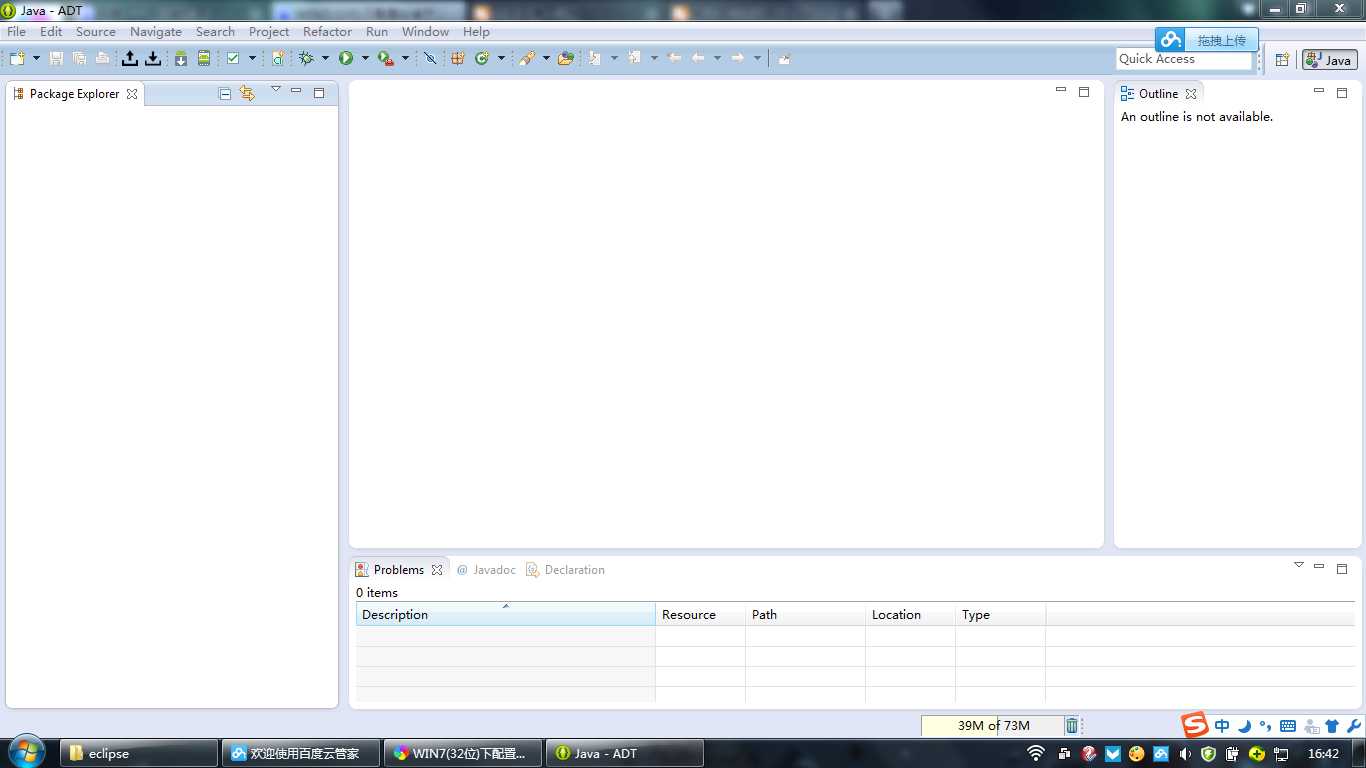
Task: Toggle Link with Editor in Package Explorer
Action: [x=247, y=93]
